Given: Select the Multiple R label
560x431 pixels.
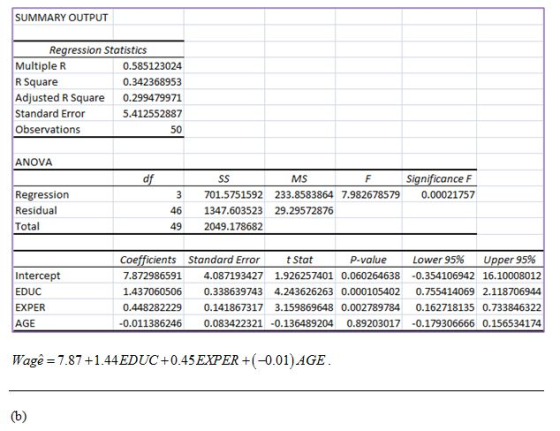Looking at the screenshot, I should tap(41, 66).
